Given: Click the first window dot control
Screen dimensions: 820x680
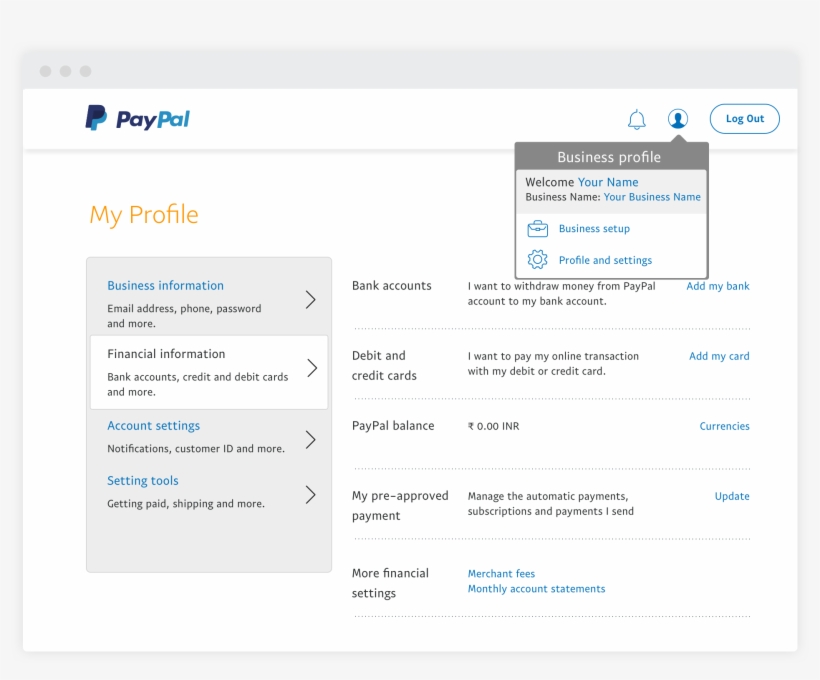Looking at the screenshot, I should pos(44,71).
